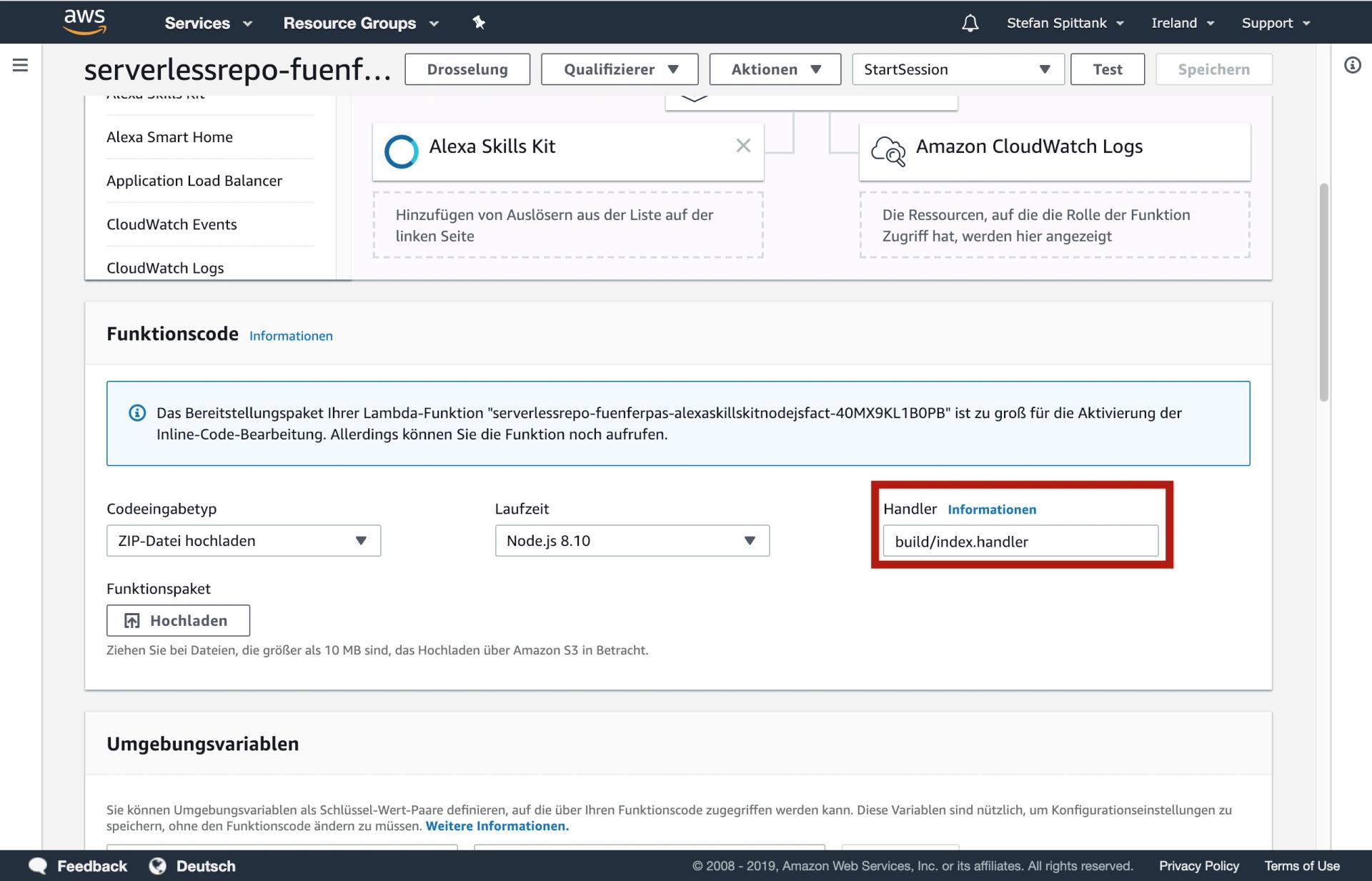1372x881 pixels.
Task: Expand the Services menu
Action: click(208, 23)
